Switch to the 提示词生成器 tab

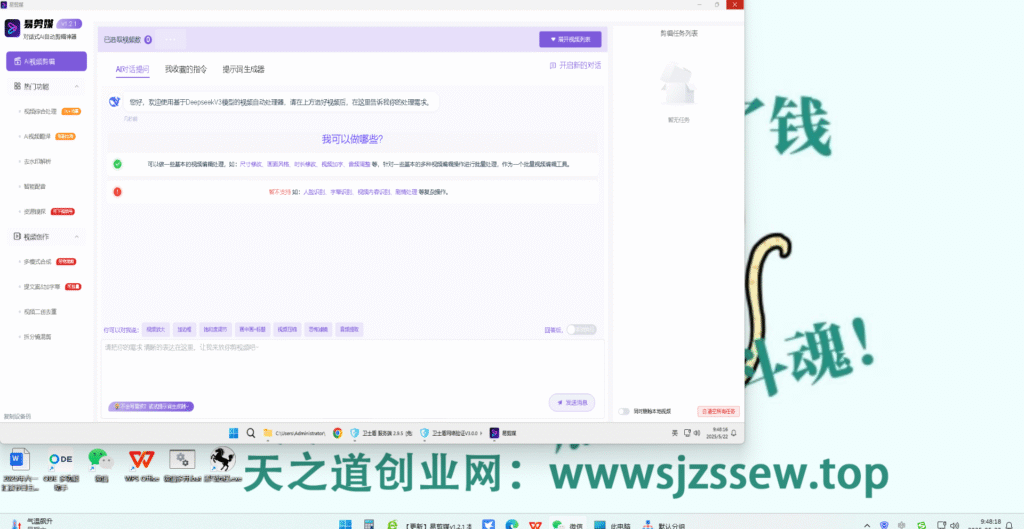[243, 69]
